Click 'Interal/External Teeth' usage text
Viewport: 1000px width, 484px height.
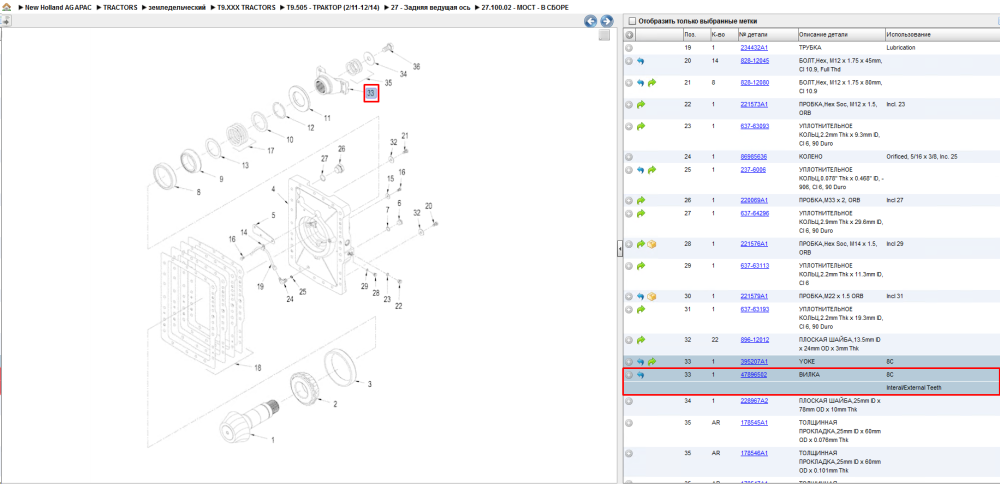pyautogui.click(x=914, y=387)
